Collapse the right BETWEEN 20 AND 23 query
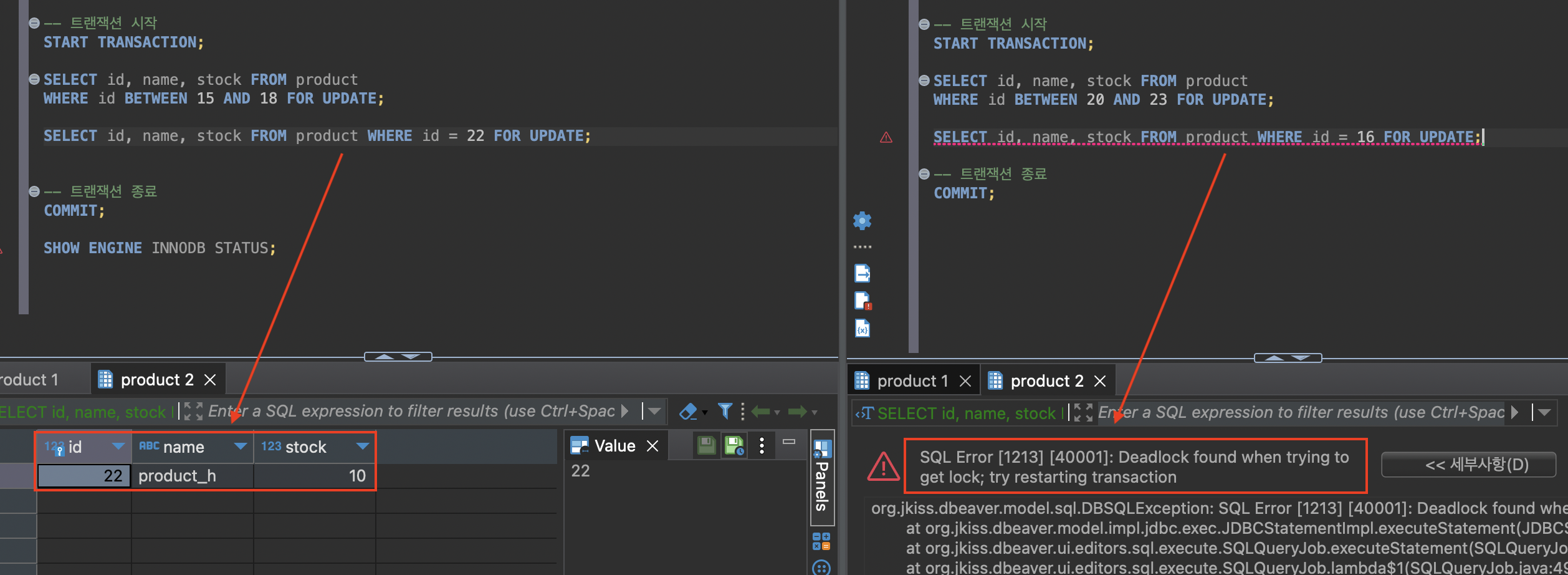Viewport: 1568px width, 575px height. point(924,80)
